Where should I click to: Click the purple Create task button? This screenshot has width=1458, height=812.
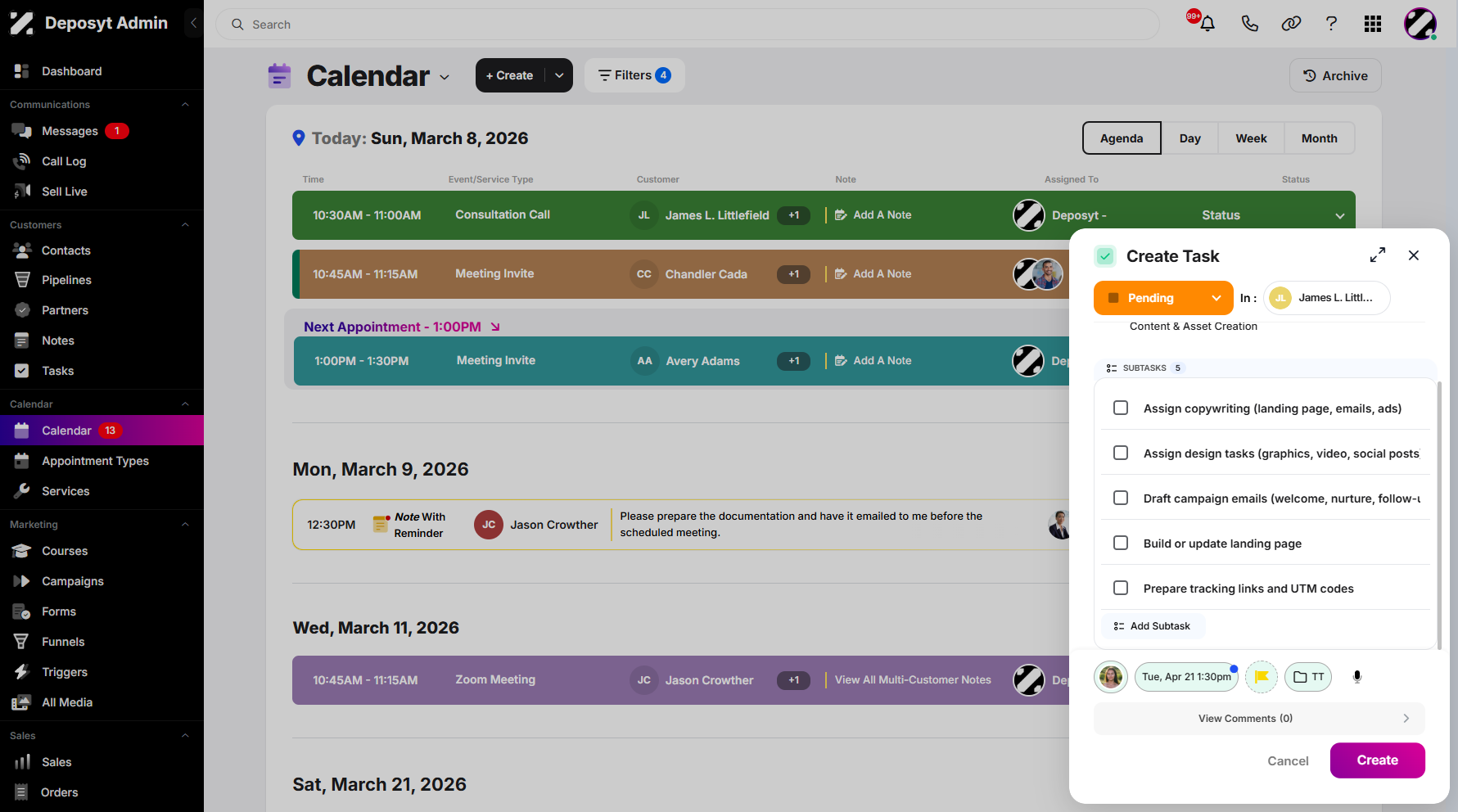1377,760
